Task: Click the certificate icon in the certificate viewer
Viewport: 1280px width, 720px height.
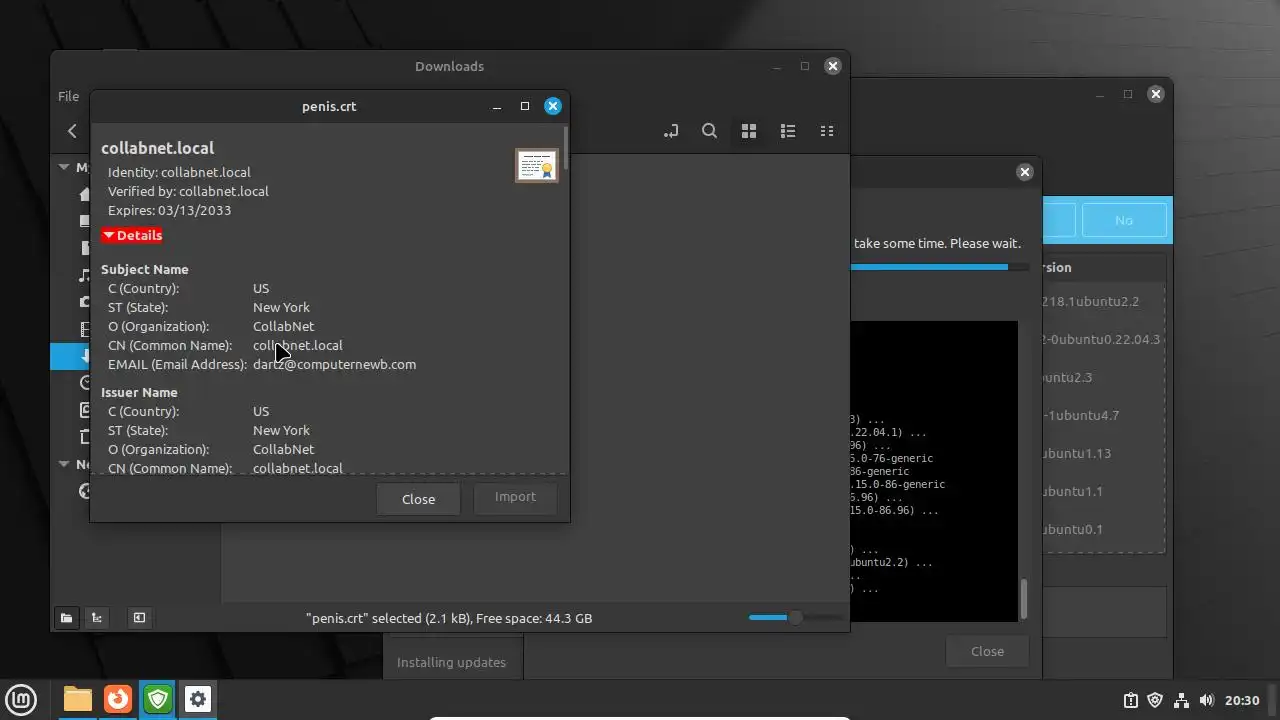Action: click(x=536, y=165)
